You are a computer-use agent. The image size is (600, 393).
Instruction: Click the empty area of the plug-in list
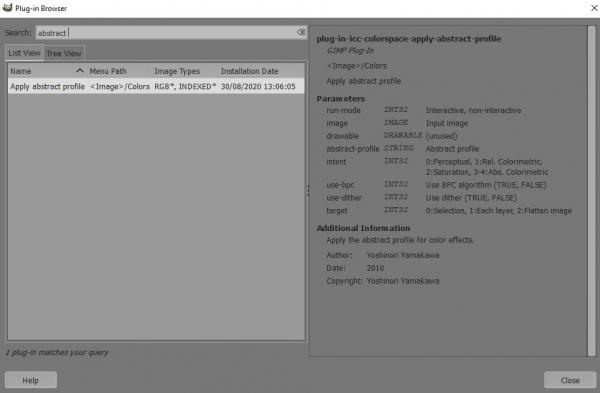(x=156, y=216)
